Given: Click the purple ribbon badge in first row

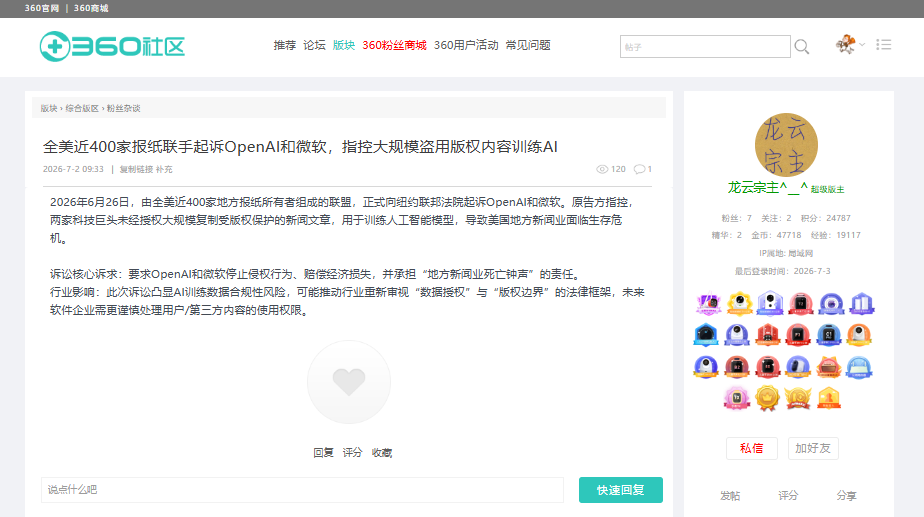Looking at the screenshot, I should (x=709, y=304).
